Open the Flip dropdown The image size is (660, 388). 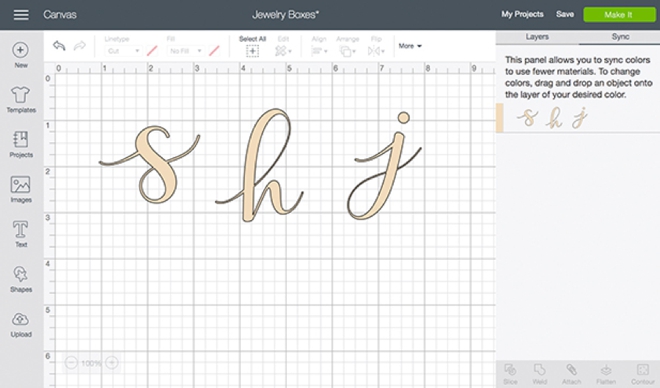pos(376,51)
